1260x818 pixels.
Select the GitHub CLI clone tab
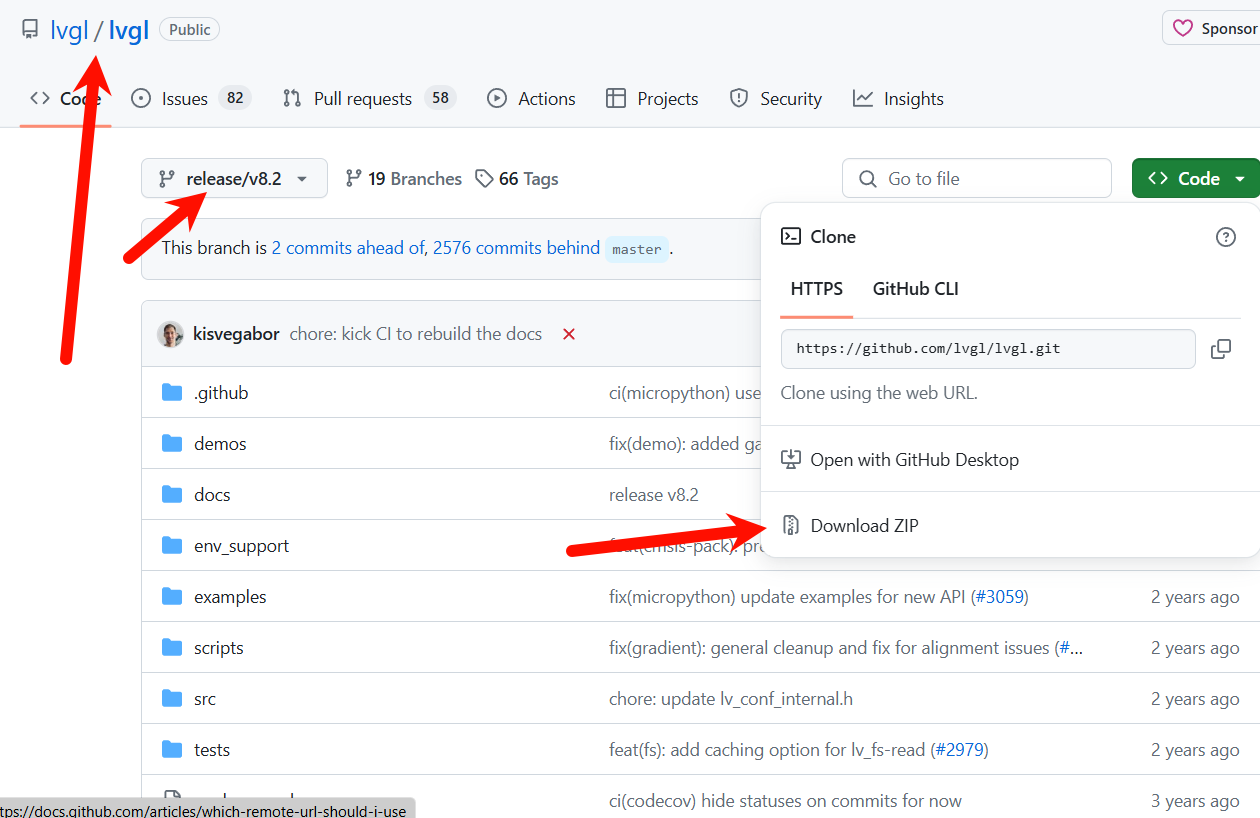[x=916, y=289]
